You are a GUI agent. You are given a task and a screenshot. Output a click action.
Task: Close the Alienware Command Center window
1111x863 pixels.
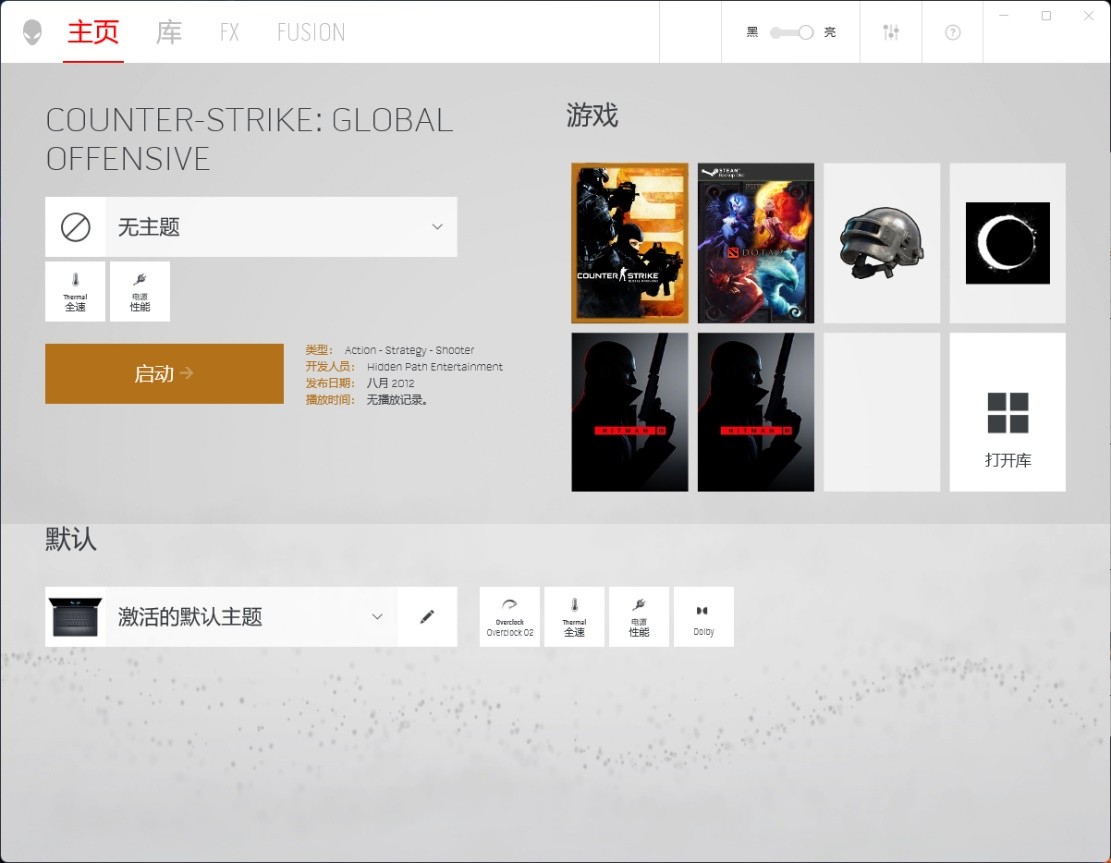[1088, 16]
